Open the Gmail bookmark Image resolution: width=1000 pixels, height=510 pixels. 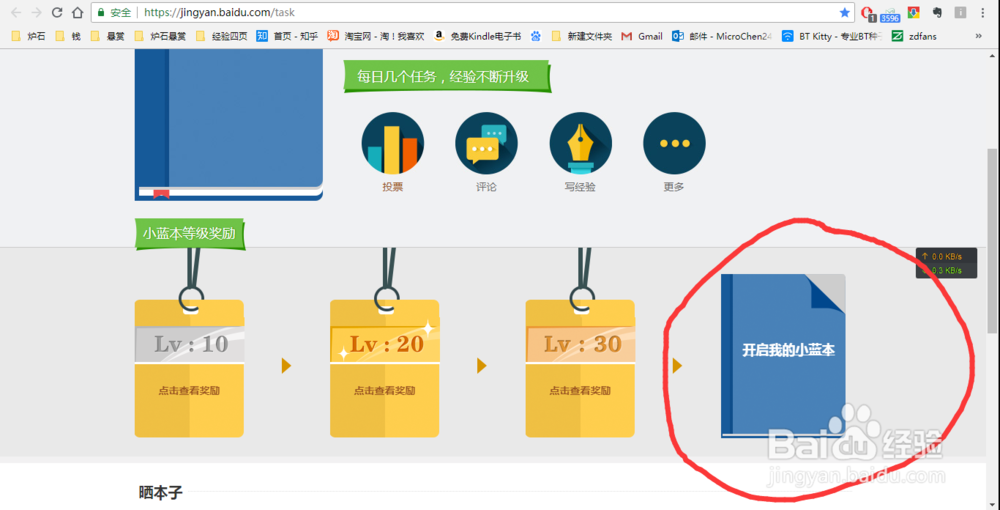click(x=642, y=36)
